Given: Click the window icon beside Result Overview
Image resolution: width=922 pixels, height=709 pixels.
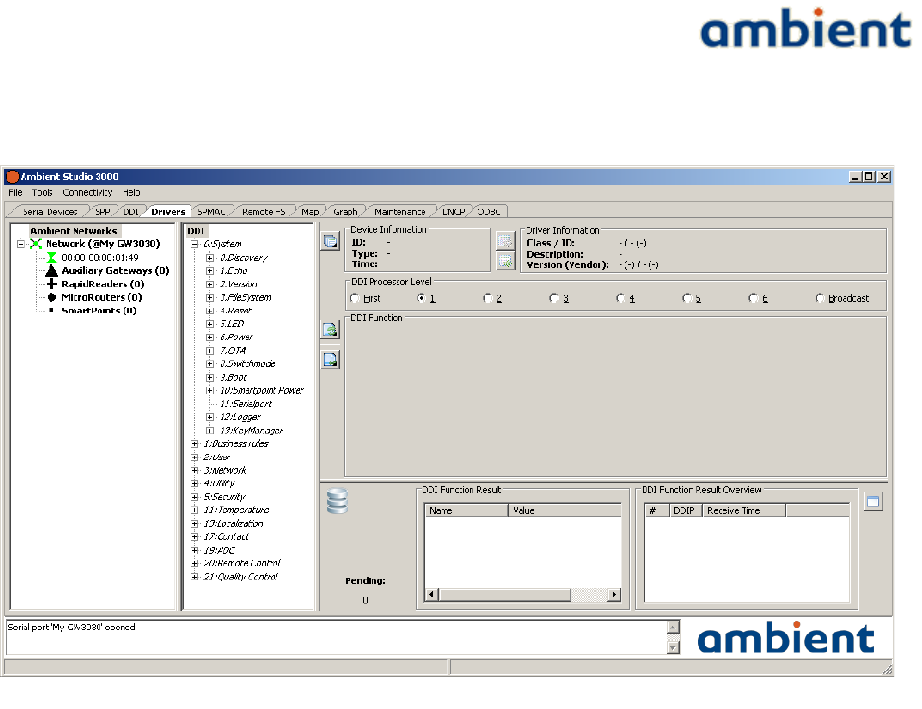Looking at the screenshot, I should (873, 502).
